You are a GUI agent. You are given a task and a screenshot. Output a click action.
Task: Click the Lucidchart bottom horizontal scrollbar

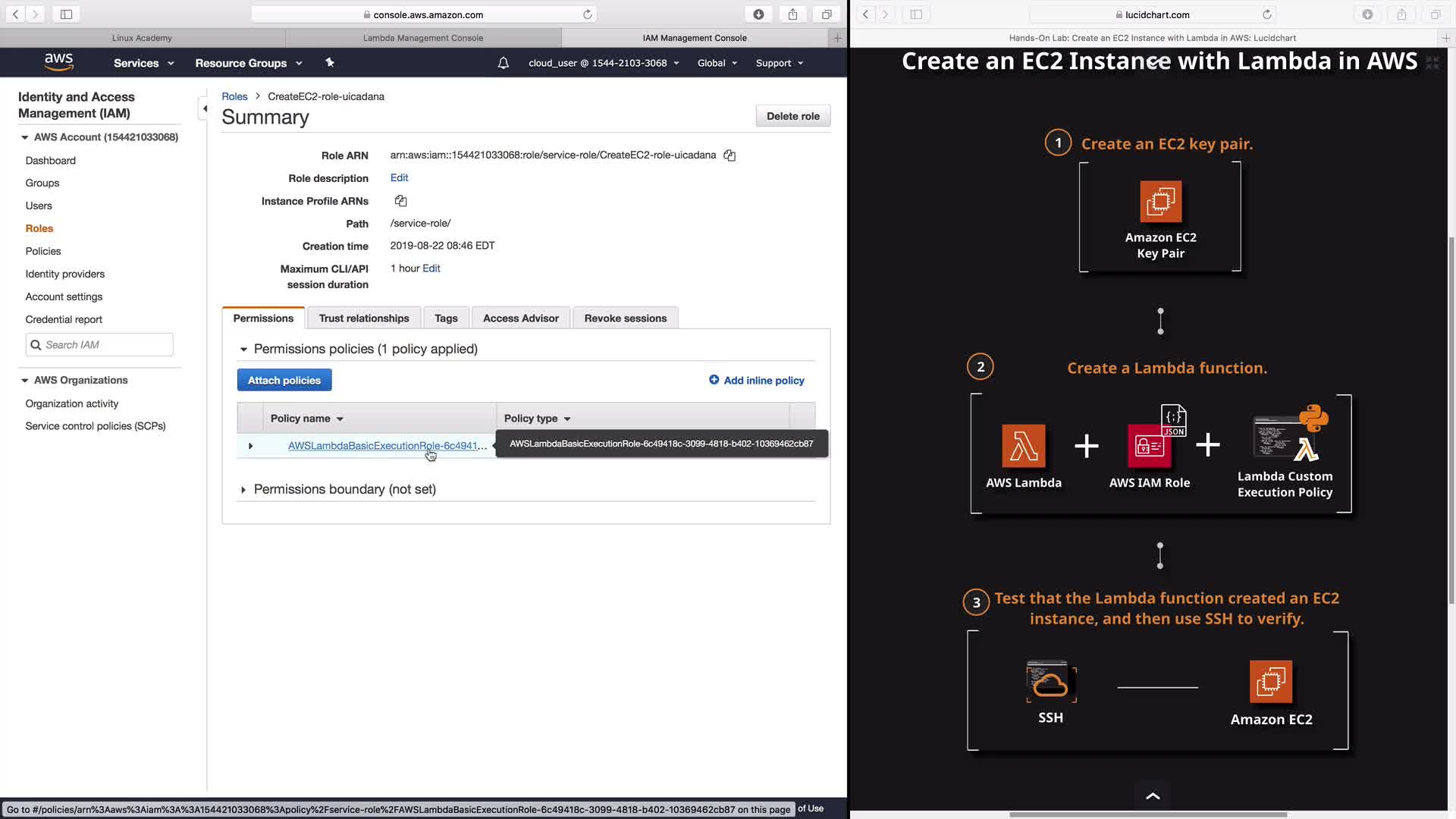coord(1147,814)
